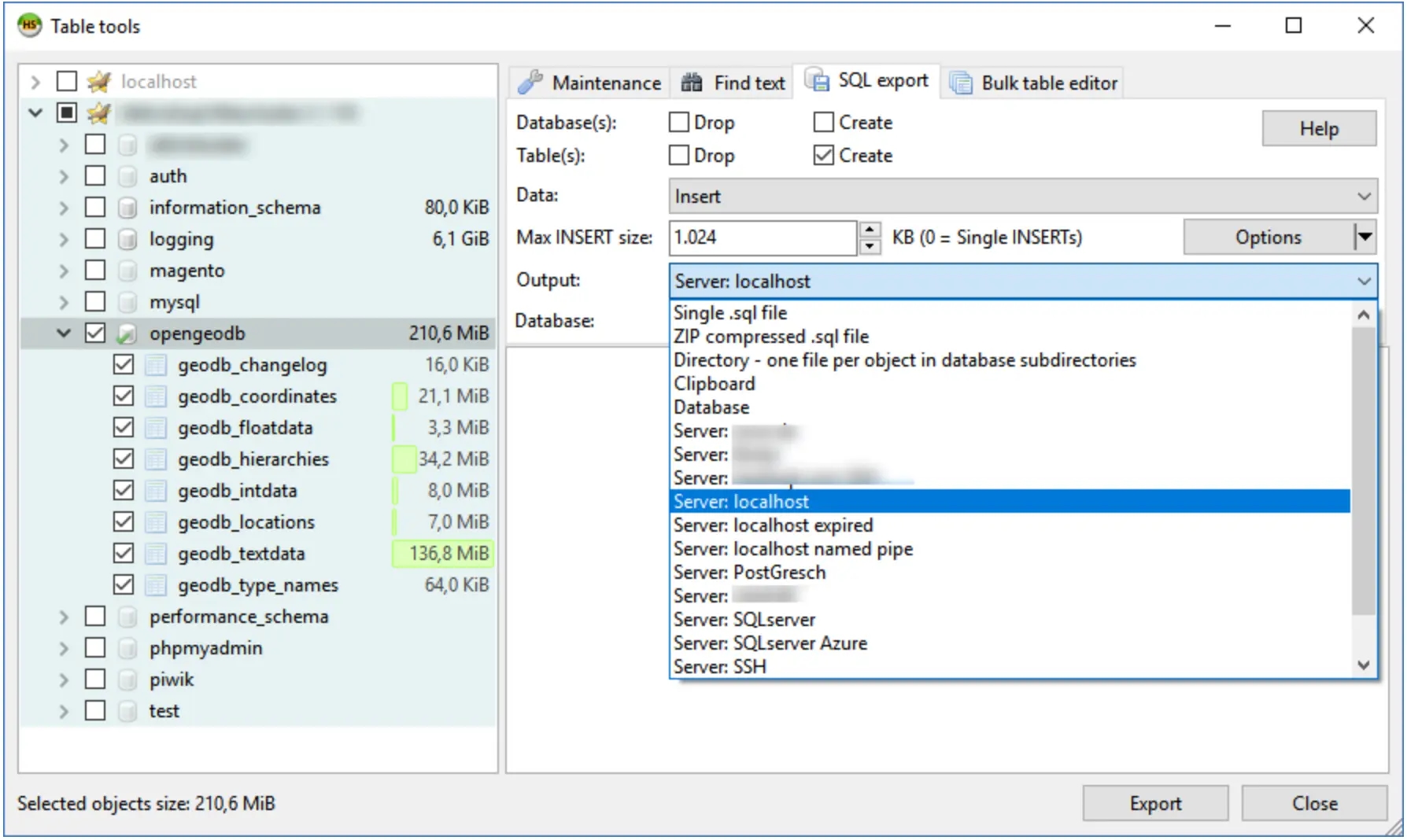Viewport: 1407px width, 840px height.
Task: Click the information_schema database icon
Action: (x=127, y=208)
